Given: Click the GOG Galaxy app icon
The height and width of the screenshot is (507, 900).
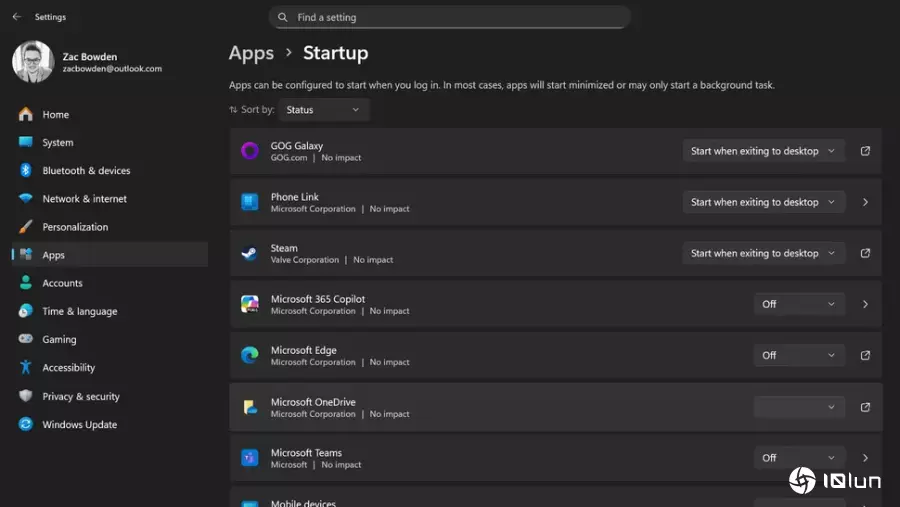Looking at the screenshot, I should point(250,151).
